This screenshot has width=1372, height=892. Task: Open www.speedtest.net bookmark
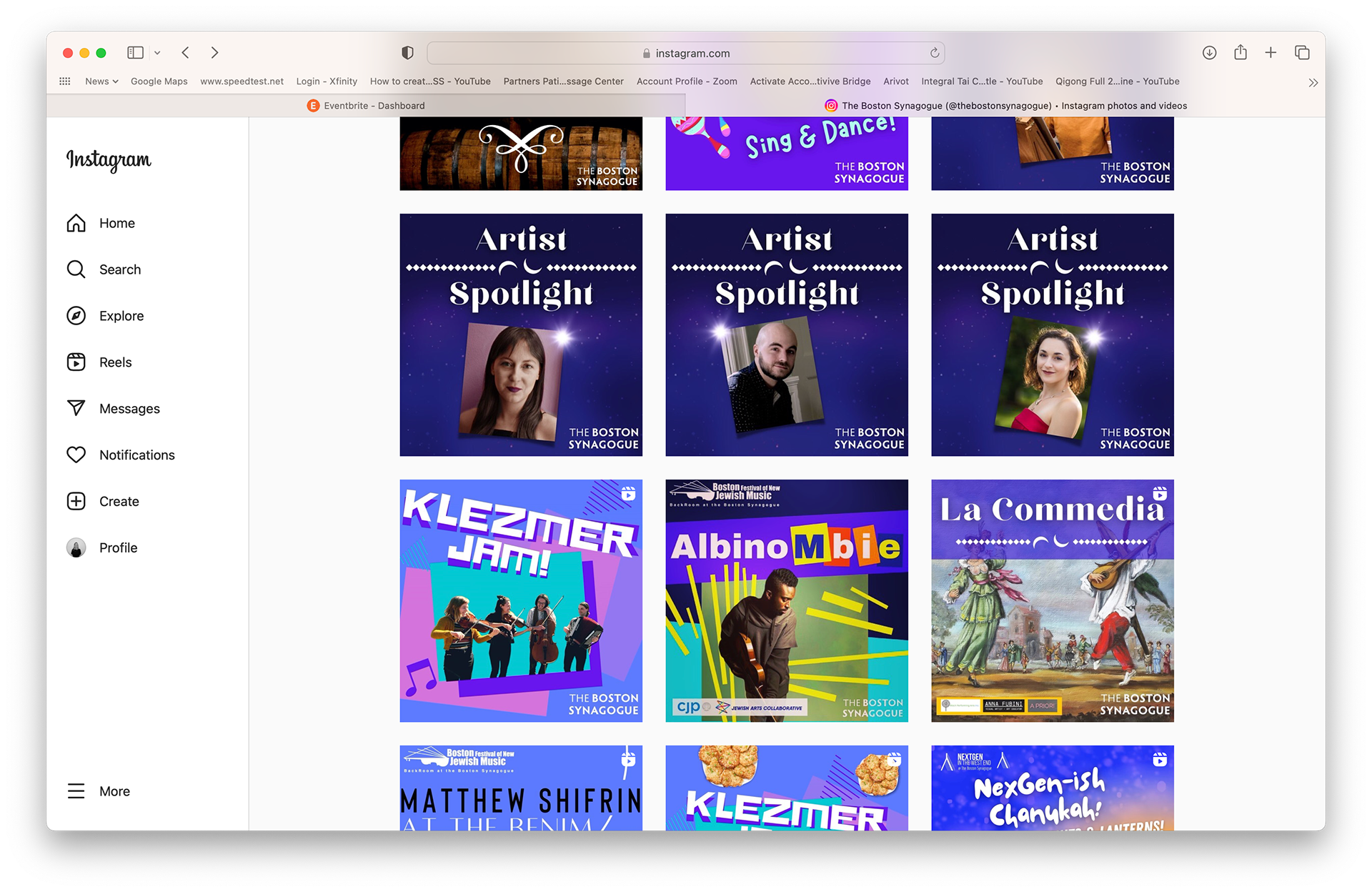242,81
